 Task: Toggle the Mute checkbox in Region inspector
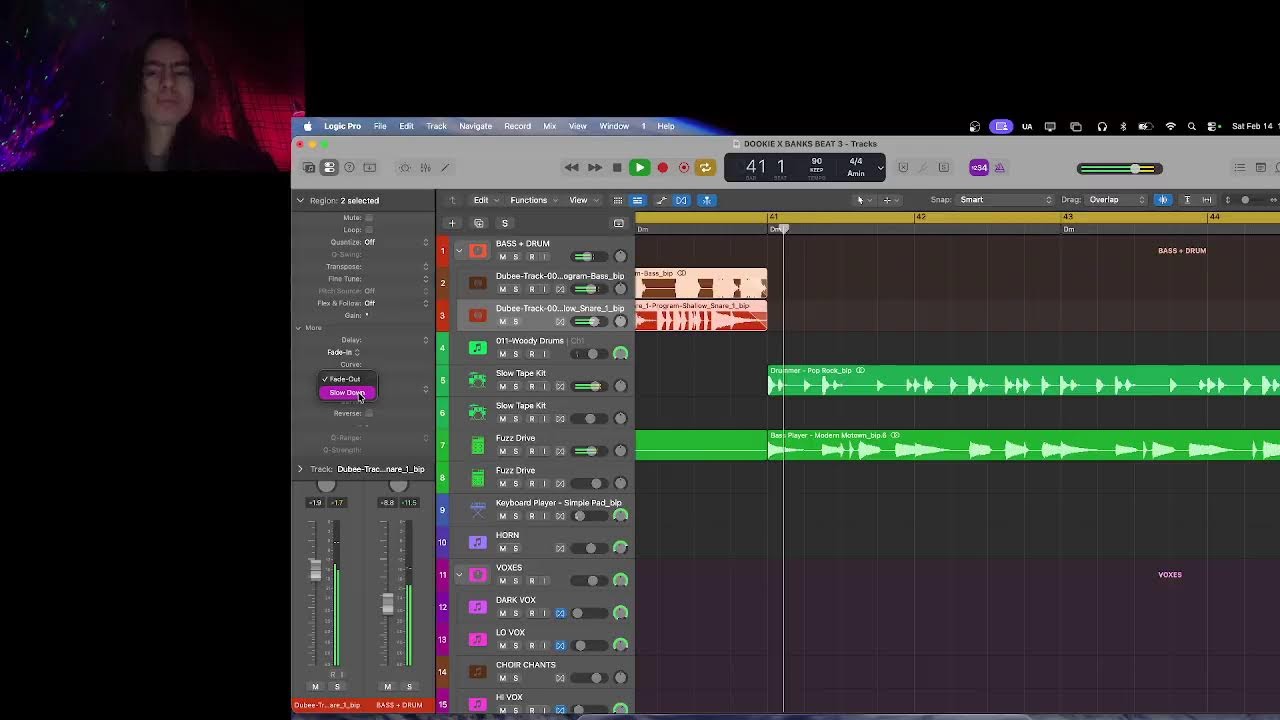point(368,217)
